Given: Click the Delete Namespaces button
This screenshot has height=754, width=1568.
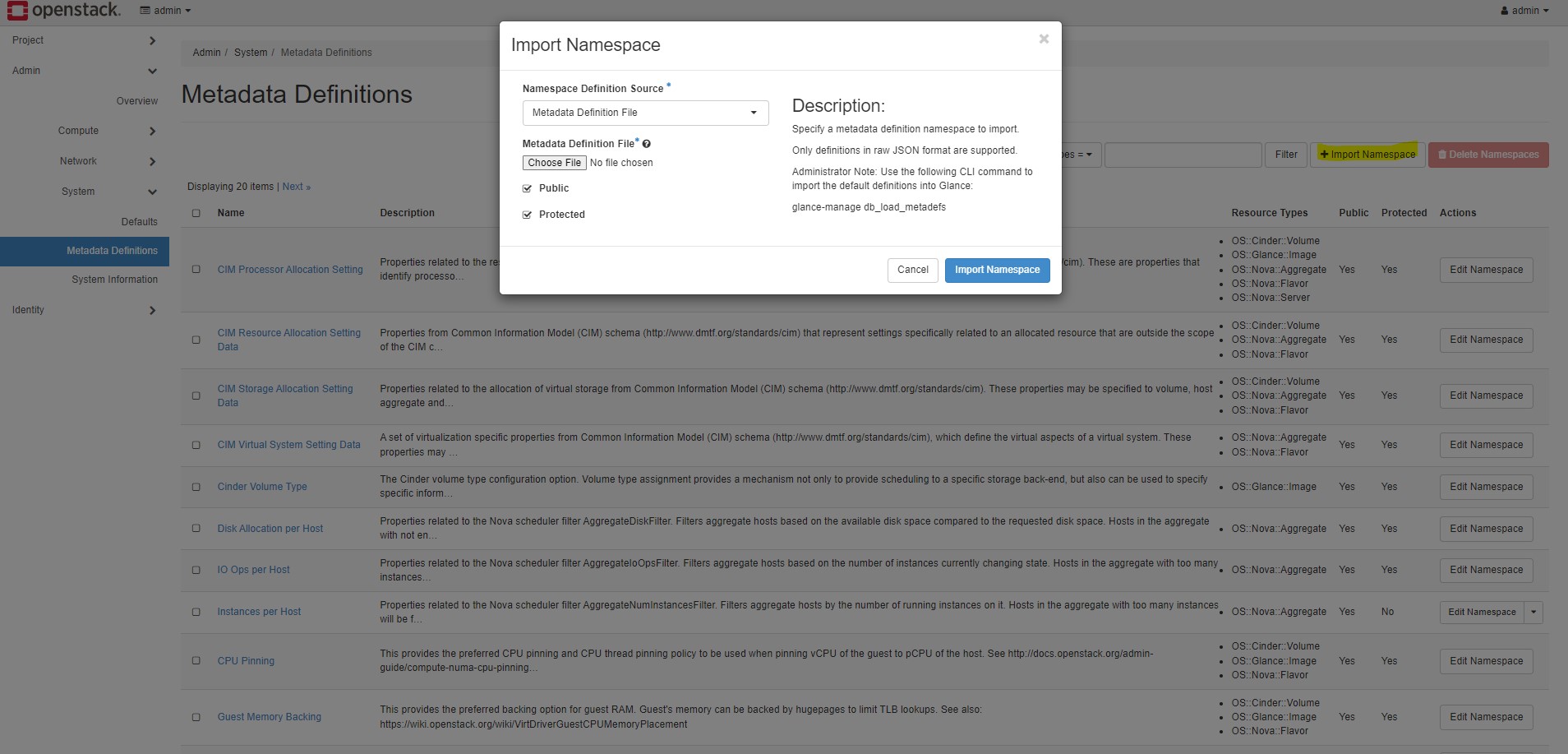Looking at the screenshot, I should click(1488, 155).
